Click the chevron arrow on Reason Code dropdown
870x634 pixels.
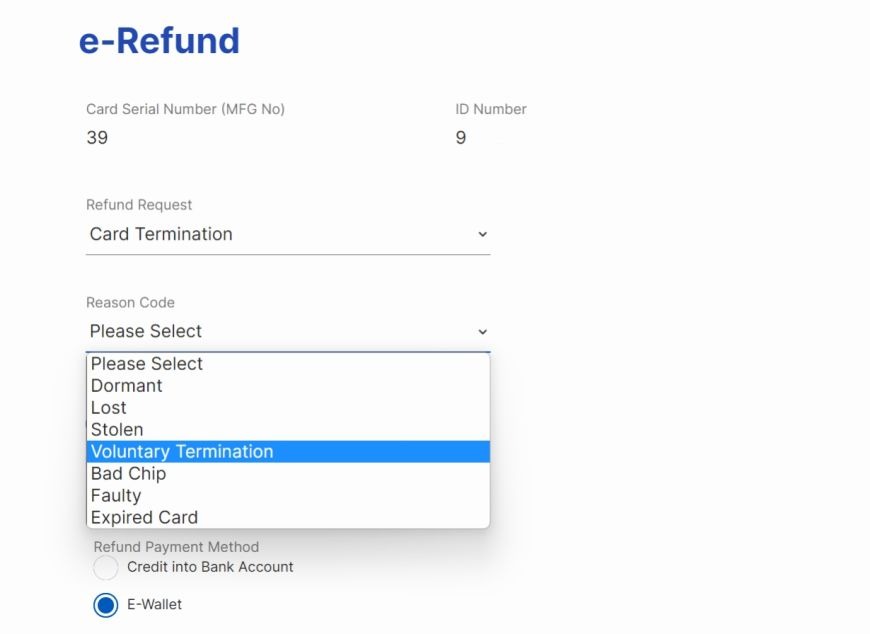point(482,331)
